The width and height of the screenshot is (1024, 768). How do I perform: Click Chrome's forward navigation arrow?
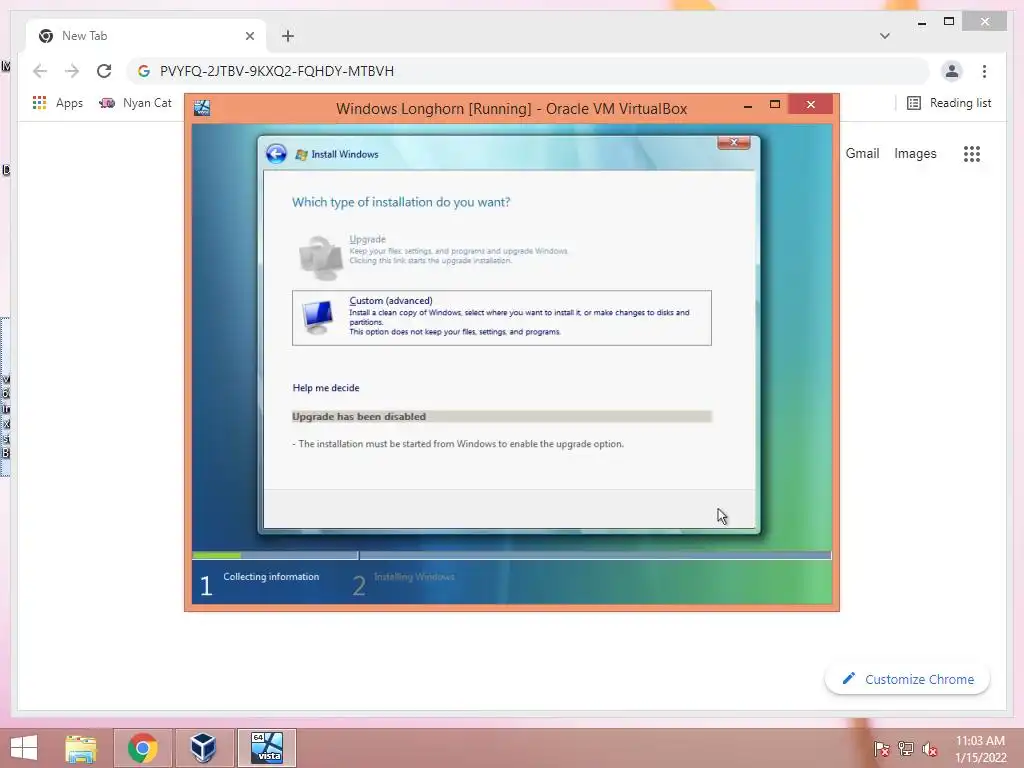(72, 71)
